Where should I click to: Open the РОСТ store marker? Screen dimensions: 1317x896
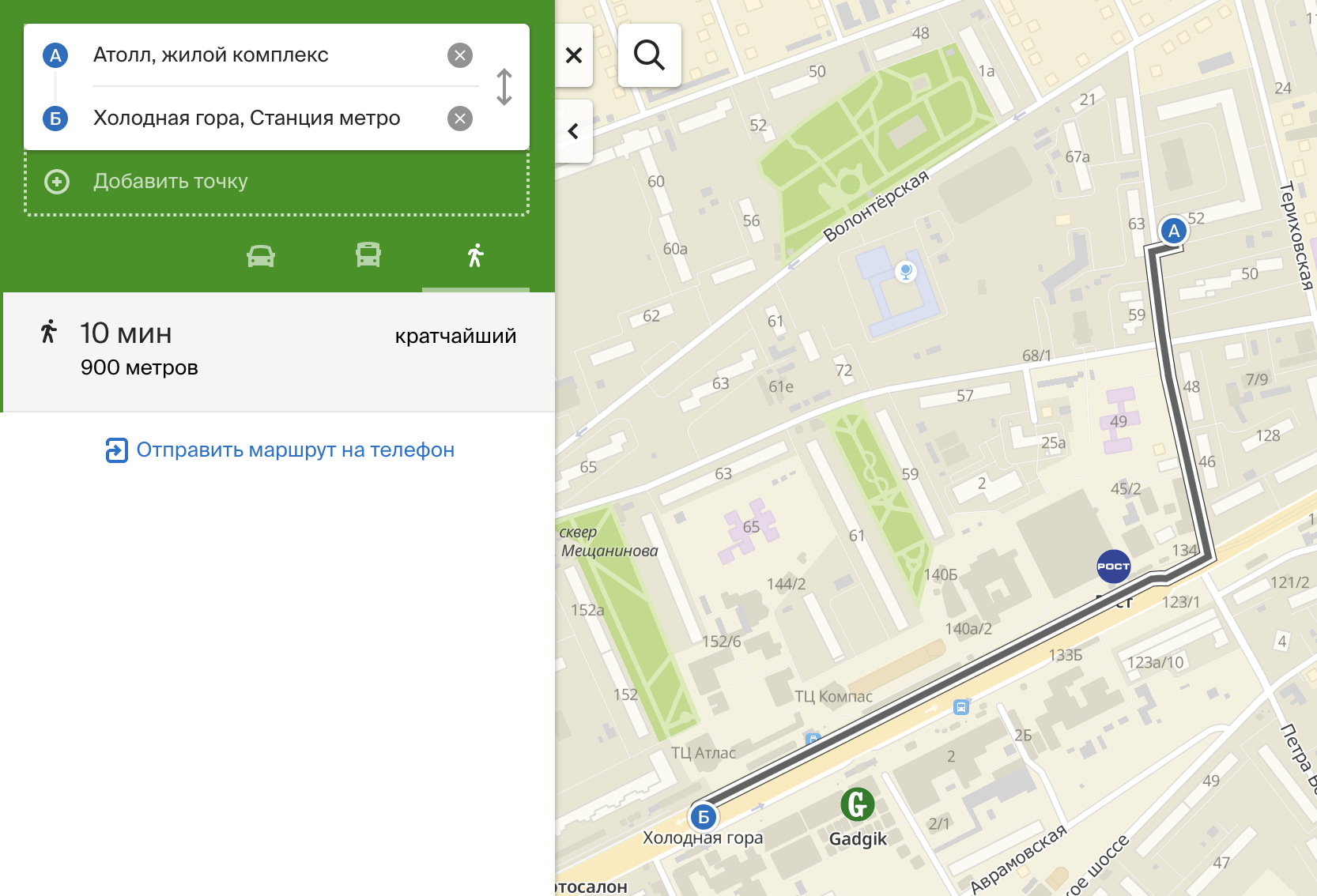tap(1113, 567)
